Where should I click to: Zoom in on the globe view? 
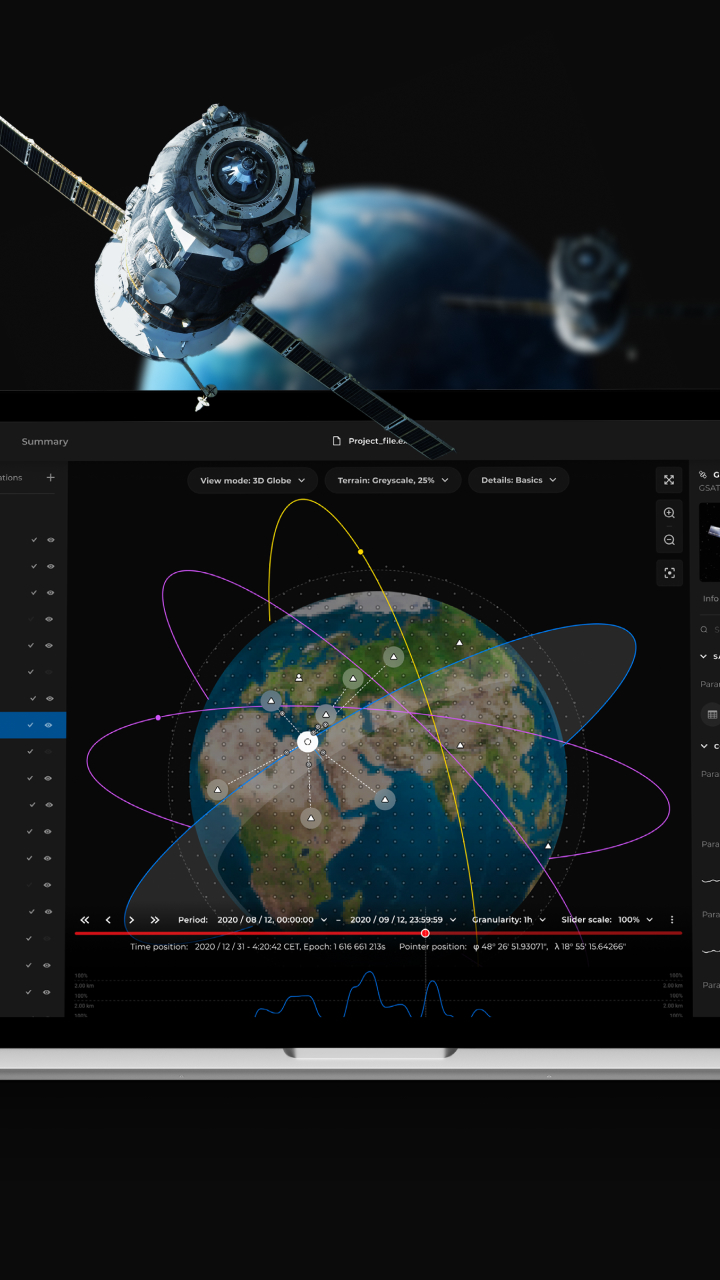669,513
